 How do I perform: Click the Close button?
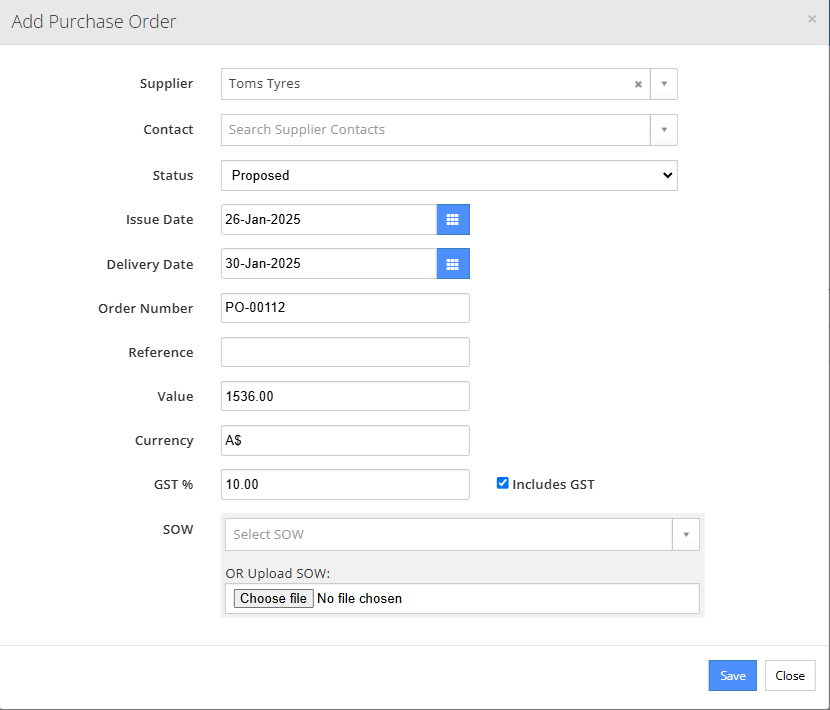coord(789,675)
